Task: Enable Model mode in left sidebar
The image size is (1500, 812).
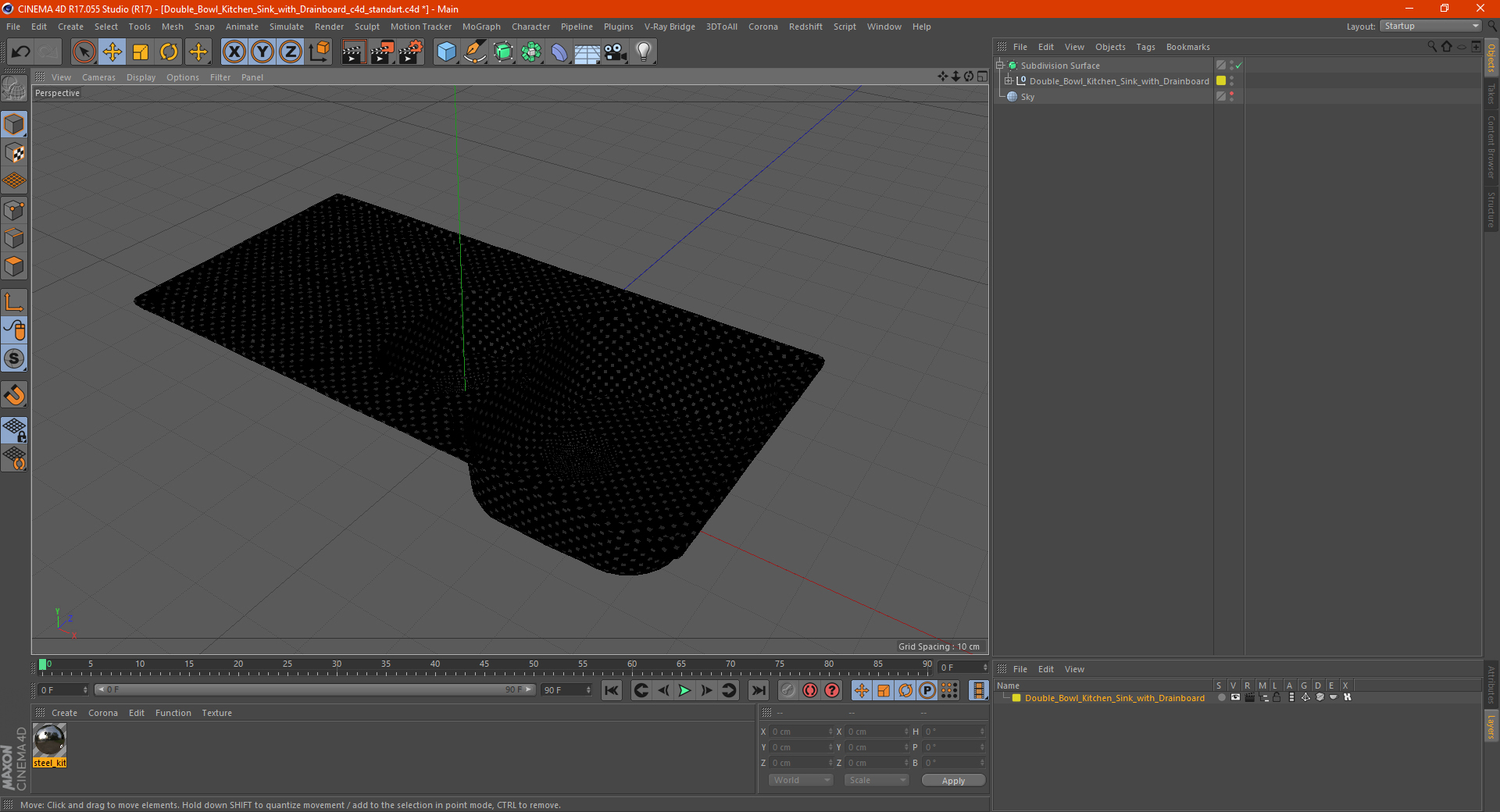Action: point(14,124)
